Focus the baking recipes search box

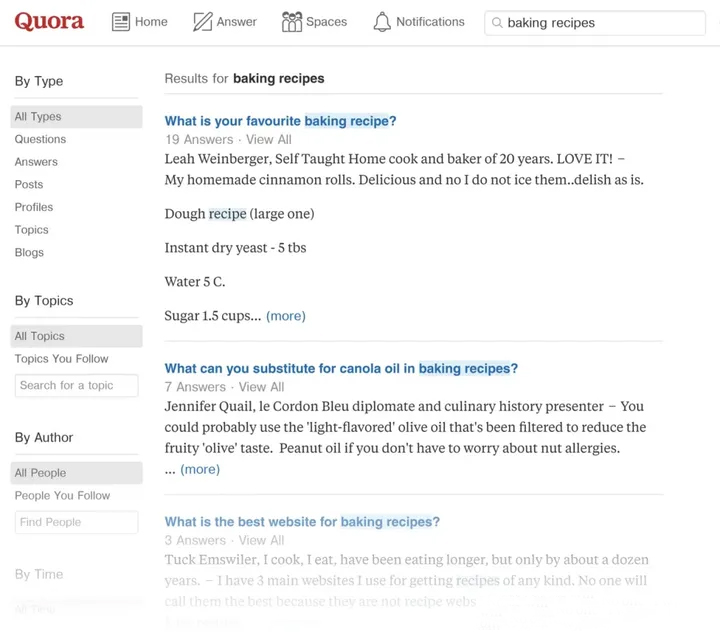click(595, 23)
